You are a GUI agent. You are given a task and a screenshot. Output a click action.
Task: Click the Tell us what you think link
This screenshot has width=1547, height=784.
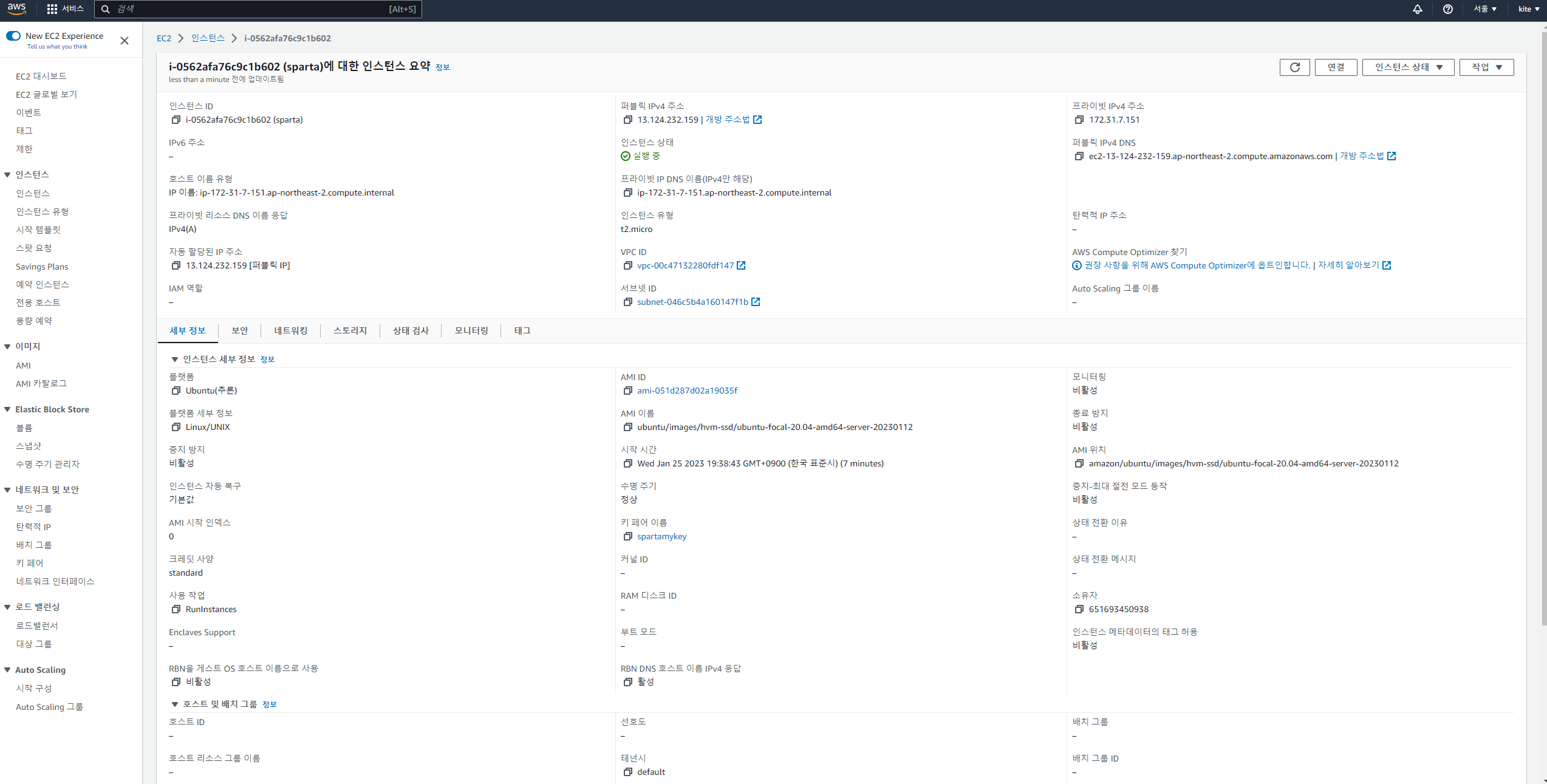click(x=57, y=47)
